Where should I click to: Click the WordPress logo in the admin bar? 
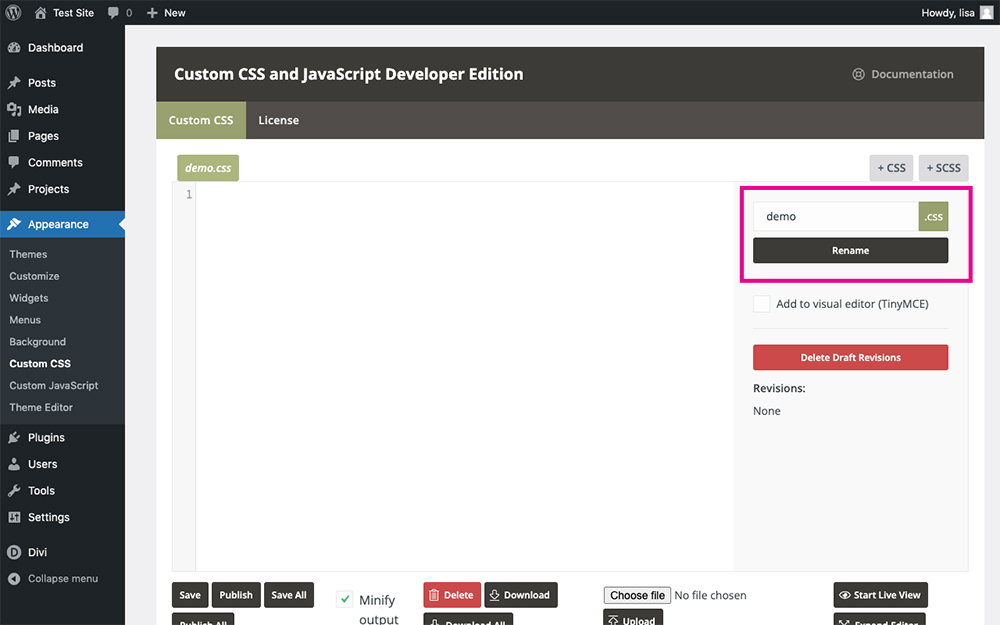coord(13,13)
